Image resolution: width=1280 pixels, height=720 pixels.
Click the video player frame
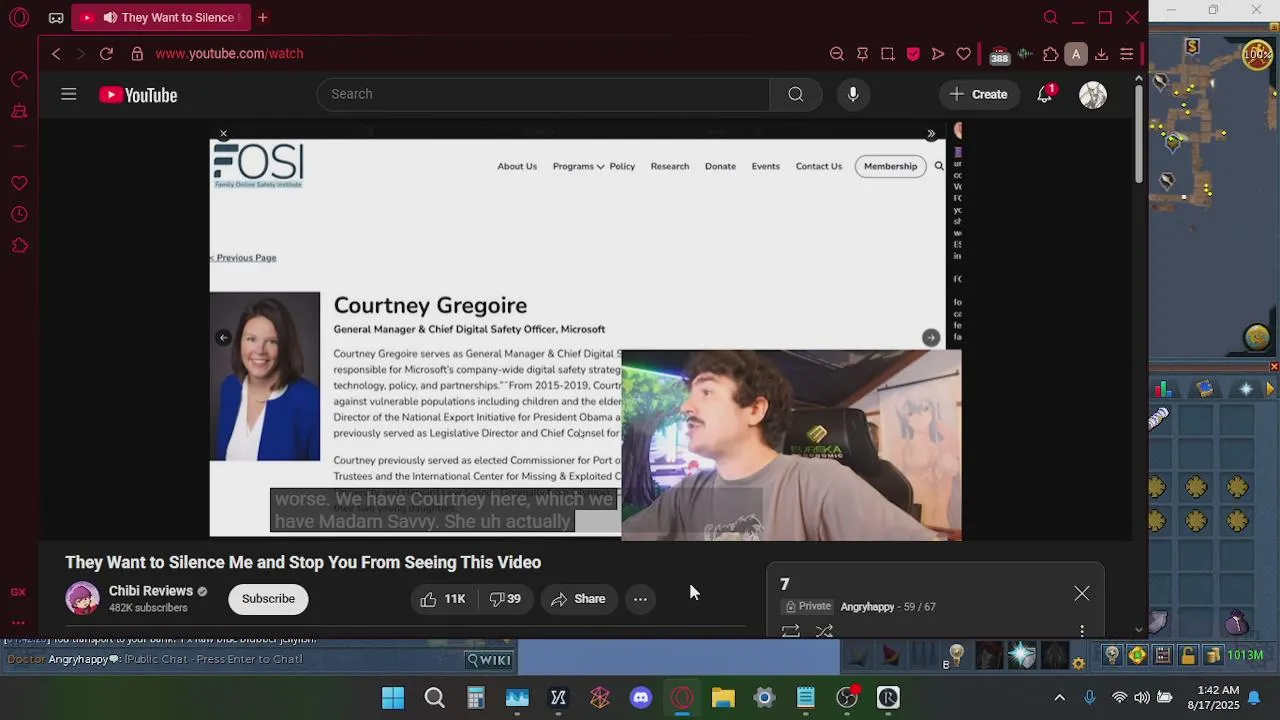click(585, 330)
